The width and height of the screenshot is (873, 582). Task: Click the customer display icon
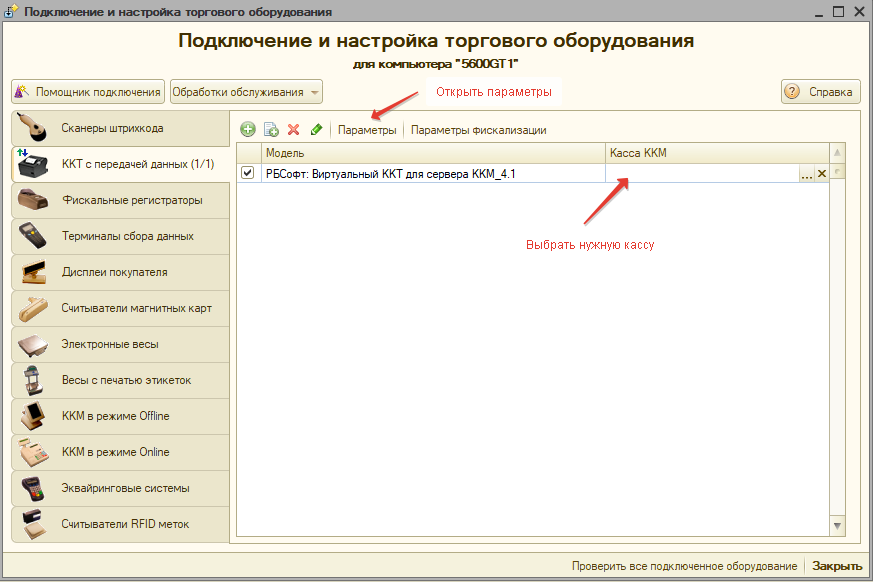coord(33,272)
